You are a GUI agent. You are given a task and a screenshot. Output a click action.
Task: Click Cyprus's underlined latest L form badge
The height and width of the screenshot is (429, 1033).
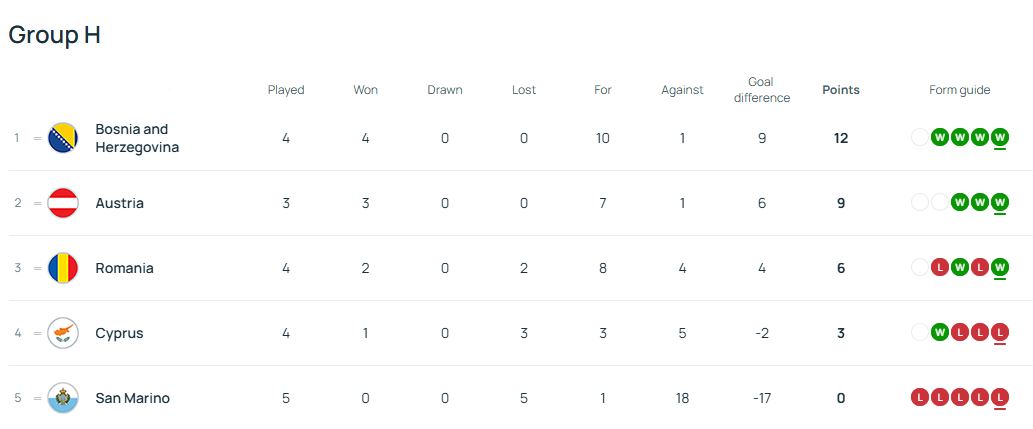(1000, 333)
